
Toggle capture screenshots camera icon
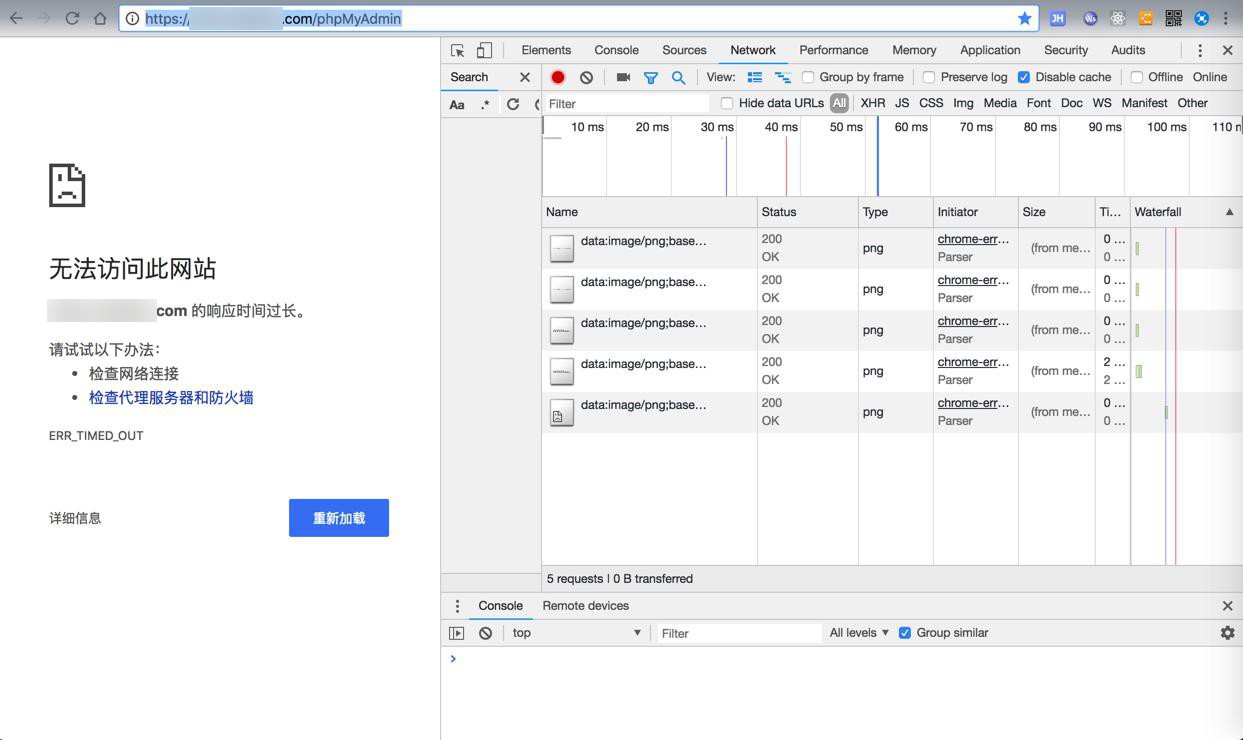[x=623, y=77]
